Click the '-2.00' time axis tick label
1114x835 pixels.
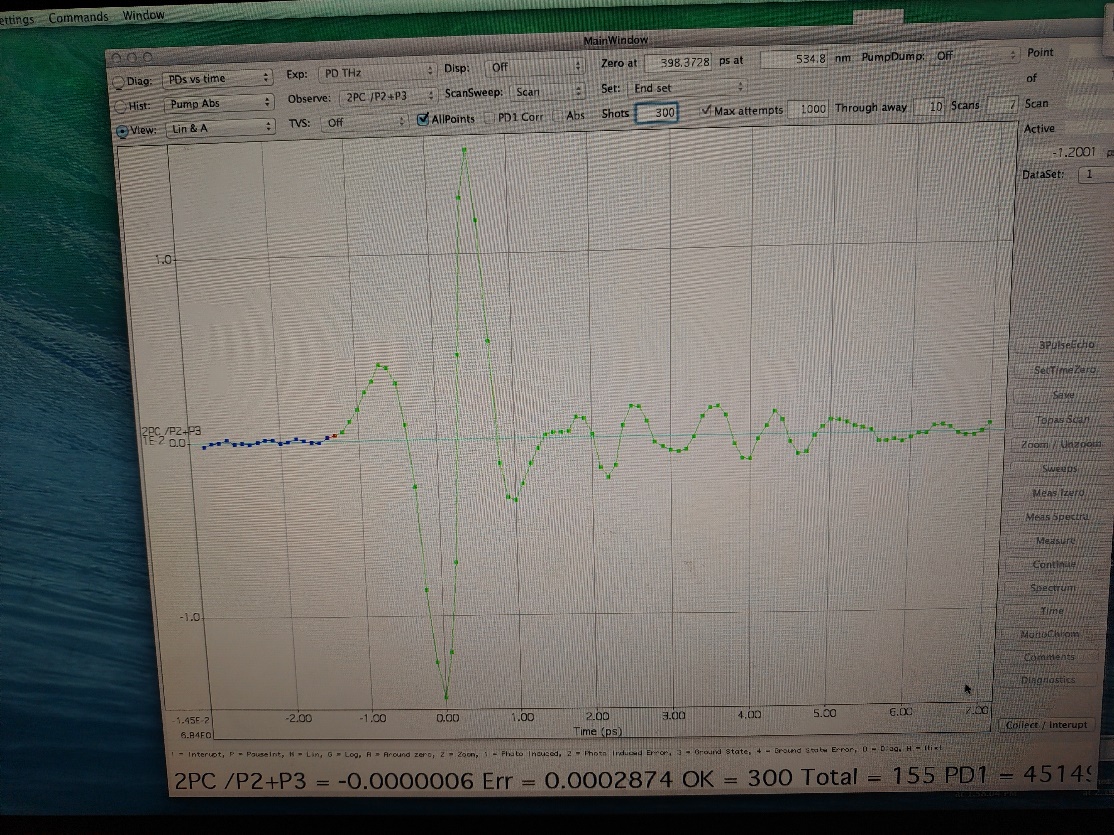(x=298, y=718)
